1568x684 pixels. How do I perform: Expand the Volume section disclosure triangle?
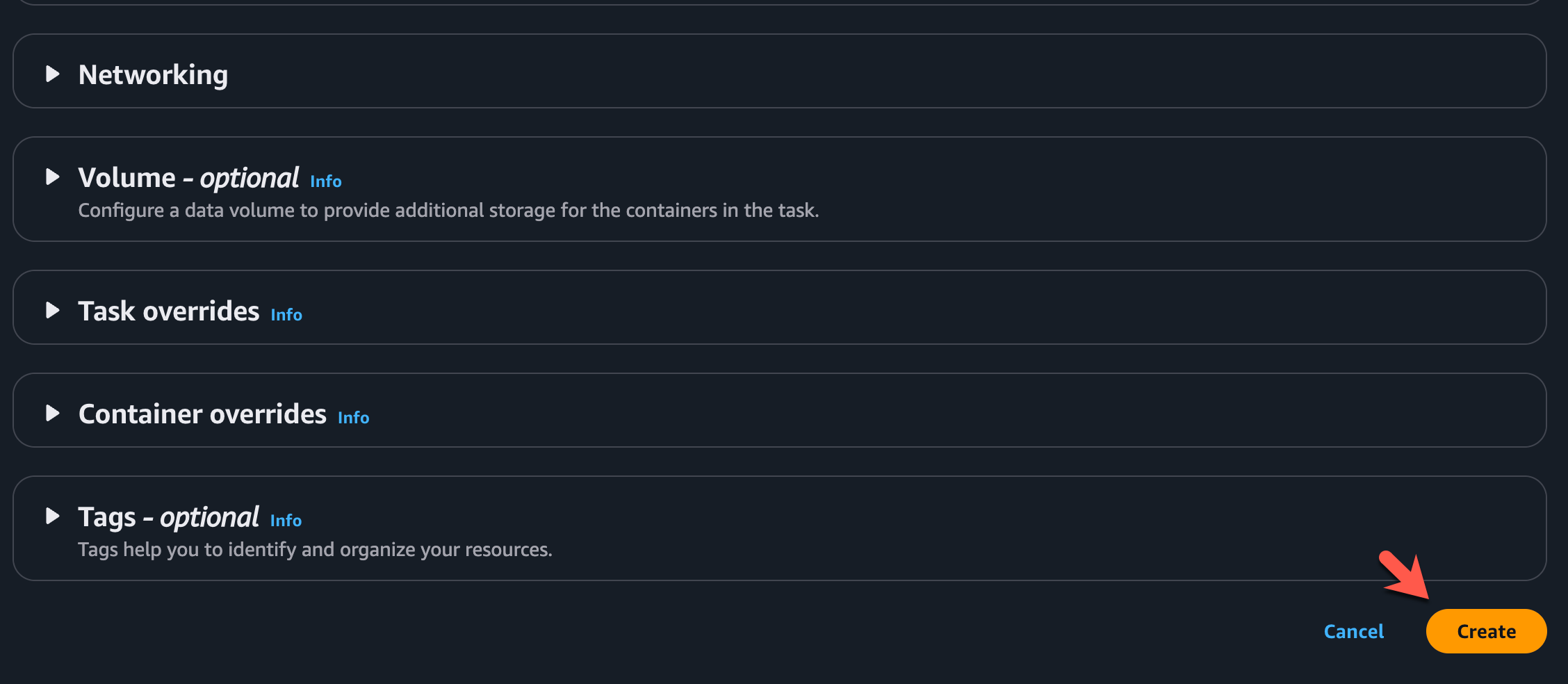click(x=52, y=177)
